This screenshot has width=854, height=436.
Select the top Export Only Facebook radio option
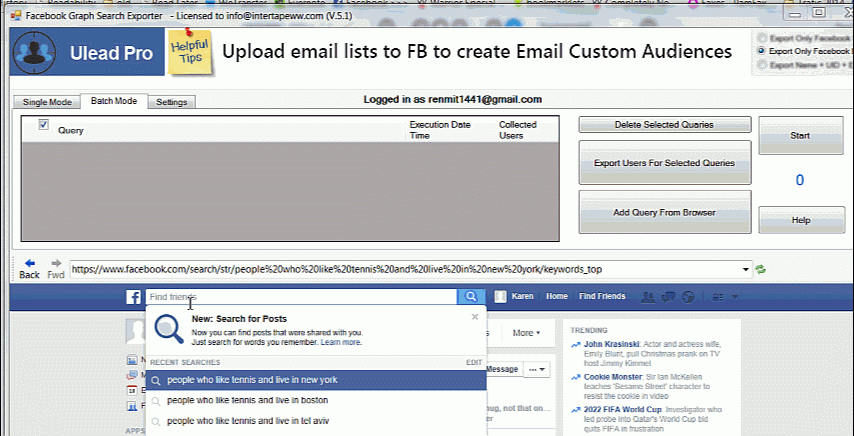pyautogui.click(x=761, y=38)
